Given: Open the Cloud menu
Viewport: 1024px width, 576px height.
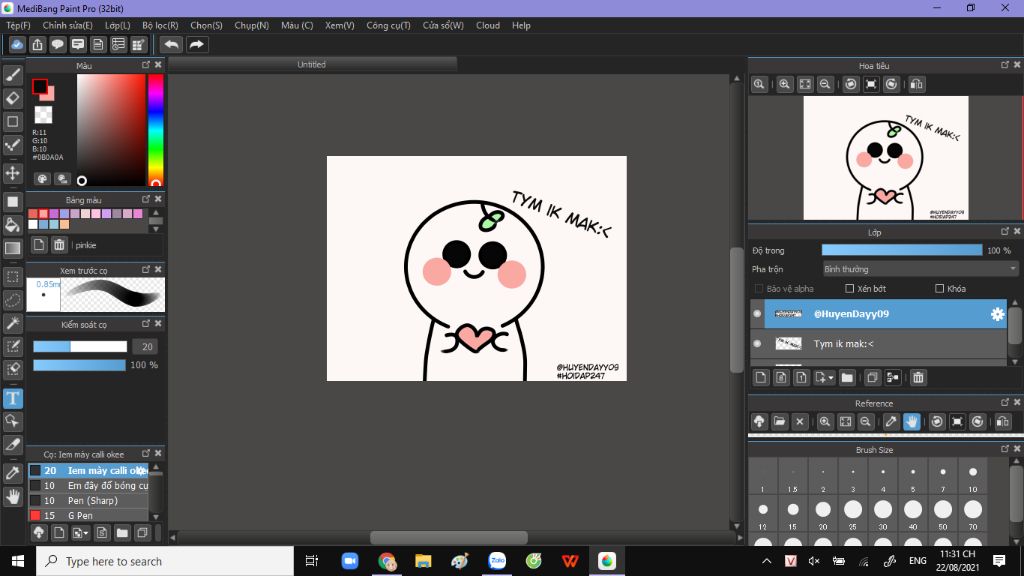Looking at the screenshot, I should coord(488,25).
